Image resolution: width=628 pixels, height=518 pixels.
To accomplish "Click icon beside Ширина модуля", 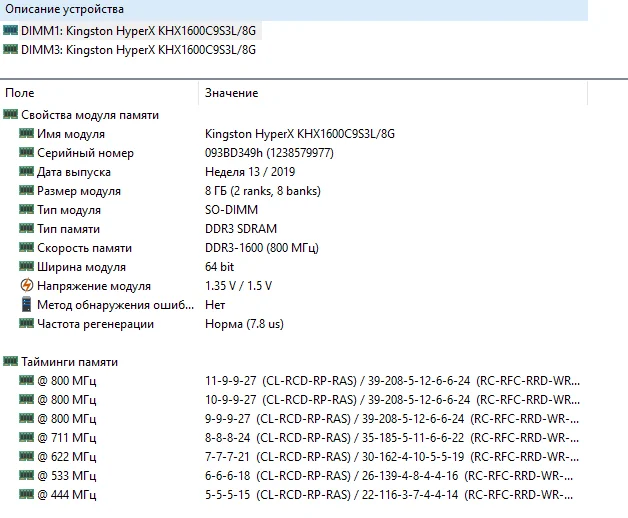I will [x=26, y=266].
